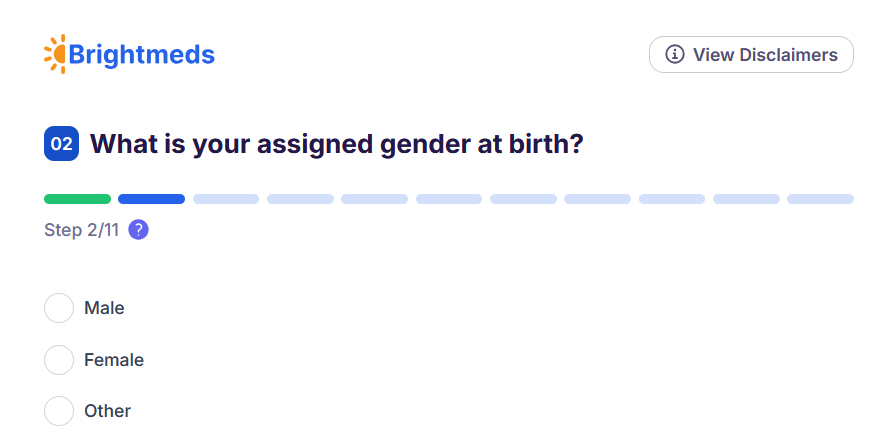This screenshot has height=446, width=881.
Task: Open the View Disclaimers button
Action: tap(751, 55)
